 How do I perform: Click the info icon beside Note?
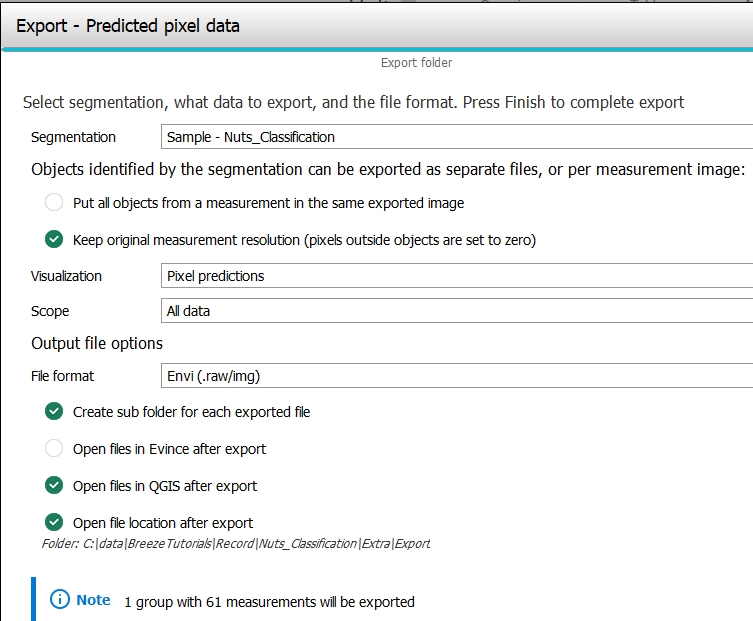pyautogui.click(x=59, y=600)
